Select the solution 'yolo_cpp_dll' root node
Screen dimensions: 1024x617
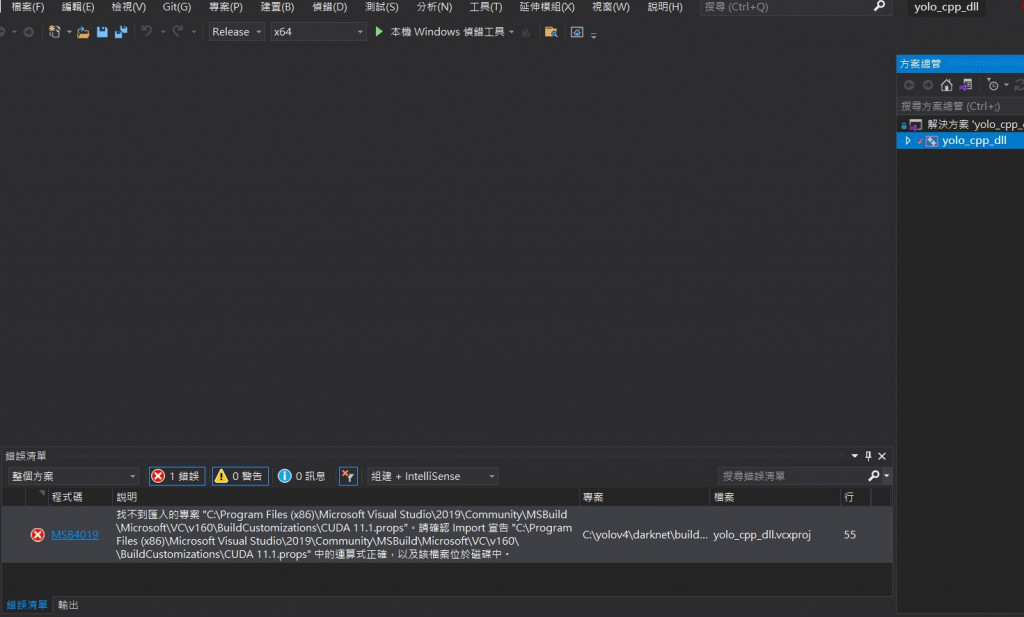960,124
